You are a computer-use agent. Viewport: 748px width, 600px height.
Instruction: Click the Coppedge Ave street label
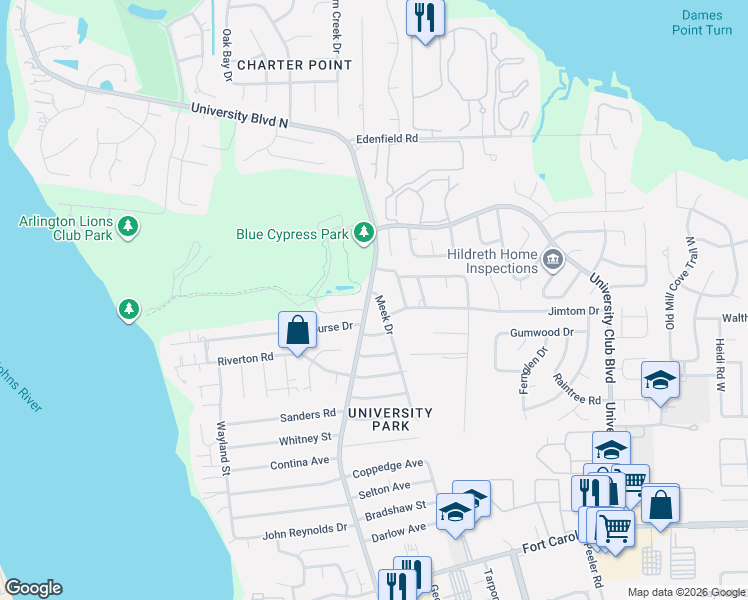pos(387,468)
